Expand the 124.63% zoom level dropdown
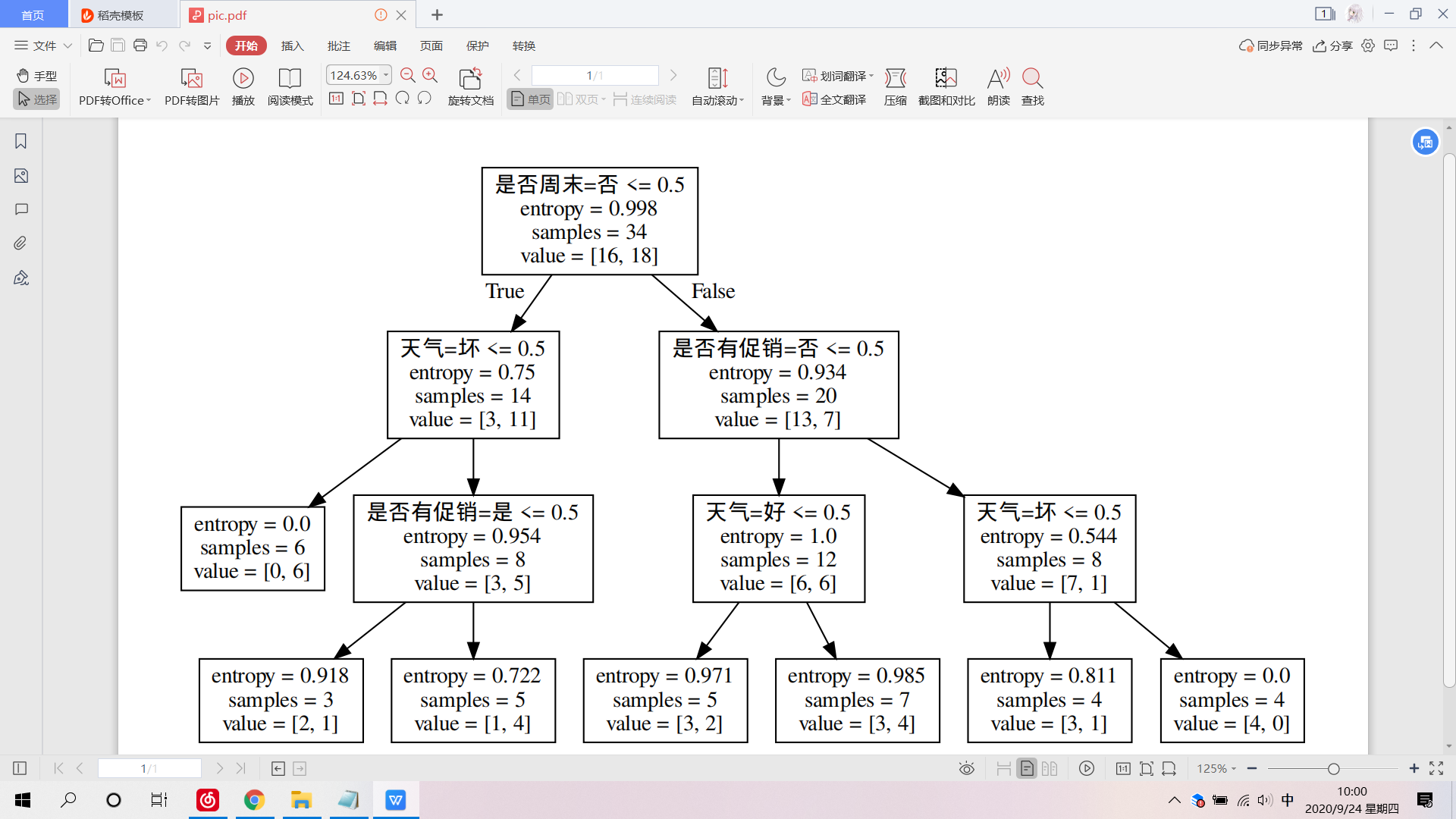The image size is (1456, 819). (386, 75)
